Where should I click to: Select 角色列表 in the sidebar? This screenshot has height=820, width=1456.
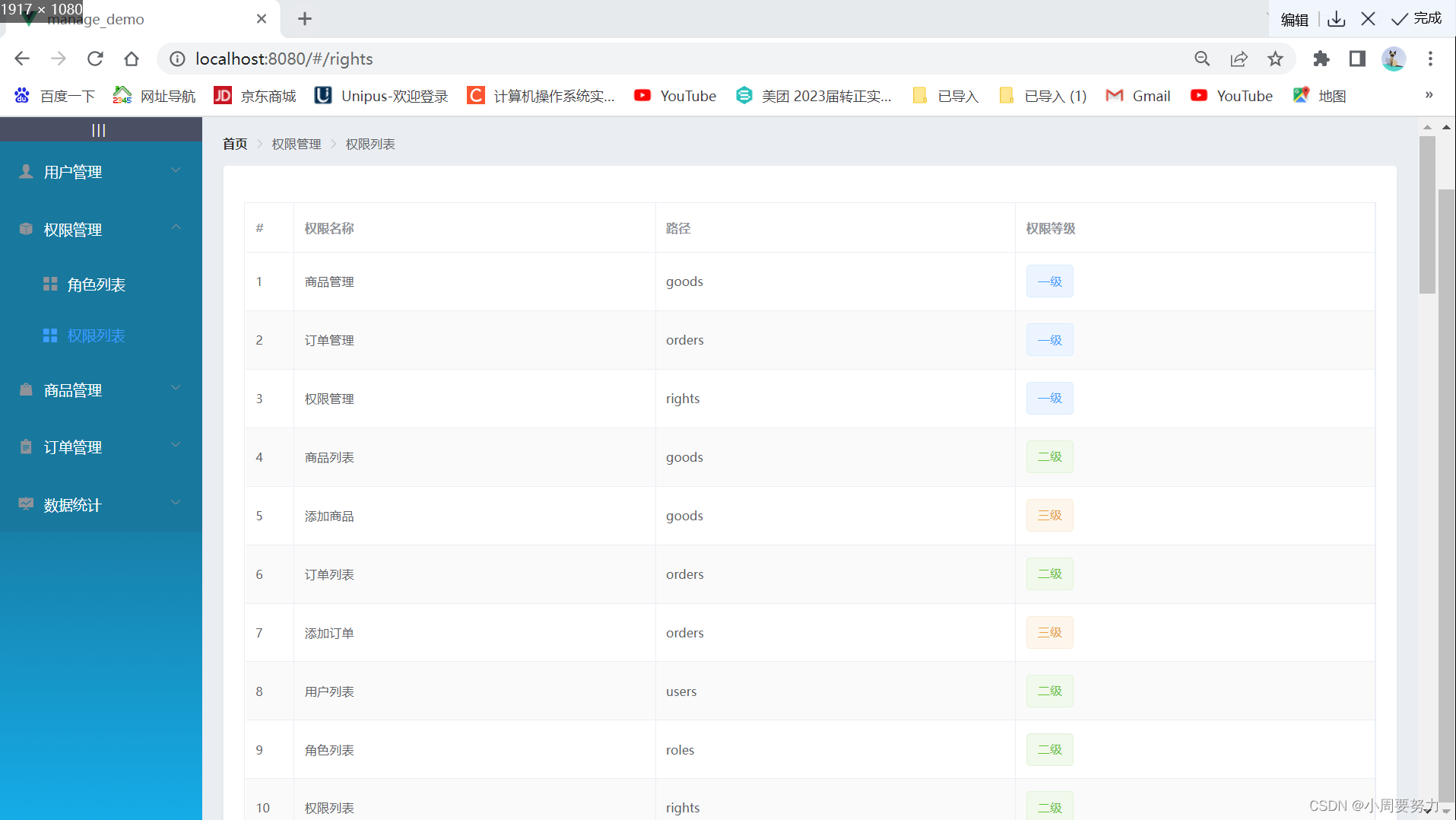point(101,284)
